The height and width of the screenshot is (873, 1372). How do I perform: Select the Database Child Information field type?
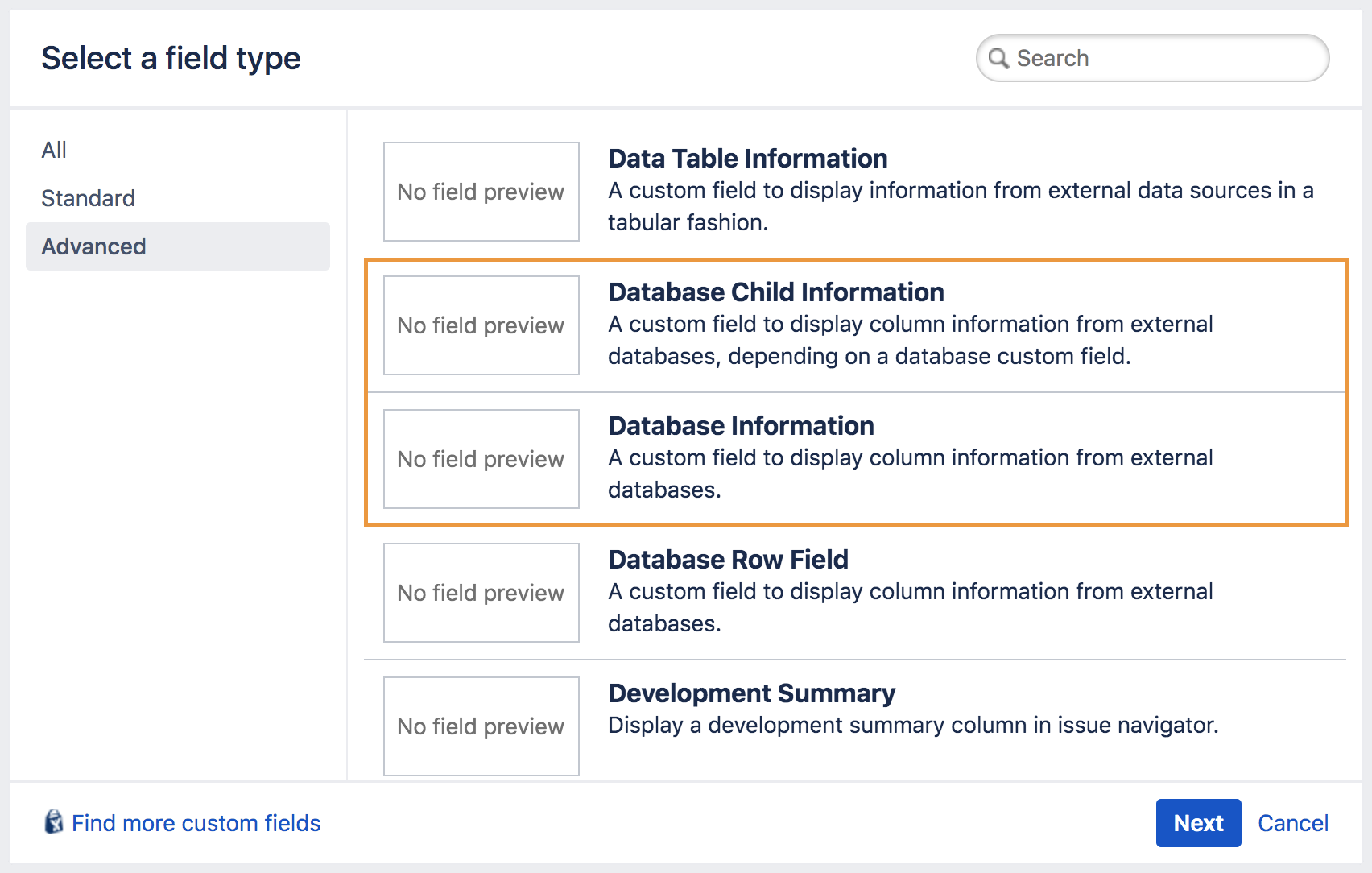pyautogui.click(x=776, y=292)
